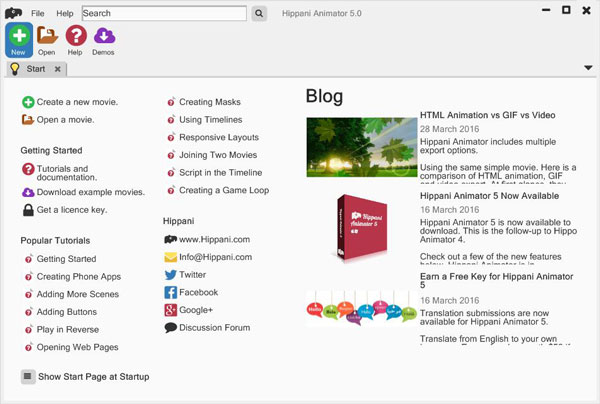Maximize the Hippani Animator window
The image size is (600, 404).
(566, 10)
